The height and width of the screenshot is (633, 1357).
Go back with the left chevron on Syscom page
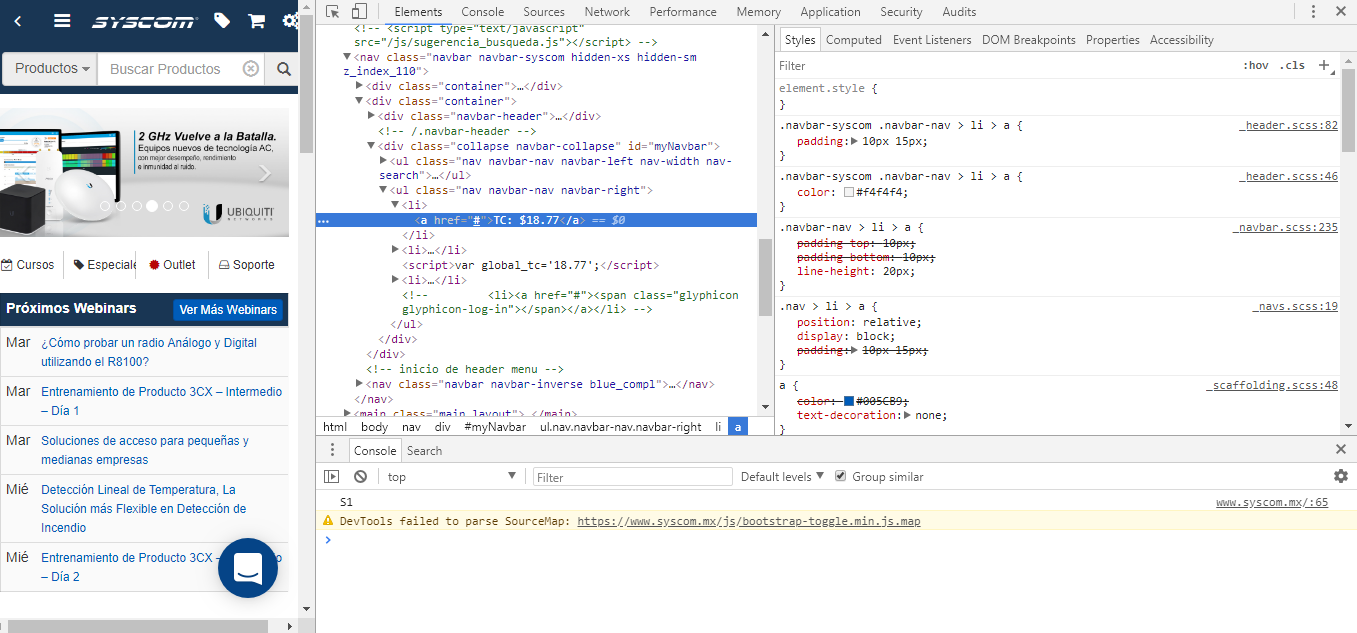[18, 20]
